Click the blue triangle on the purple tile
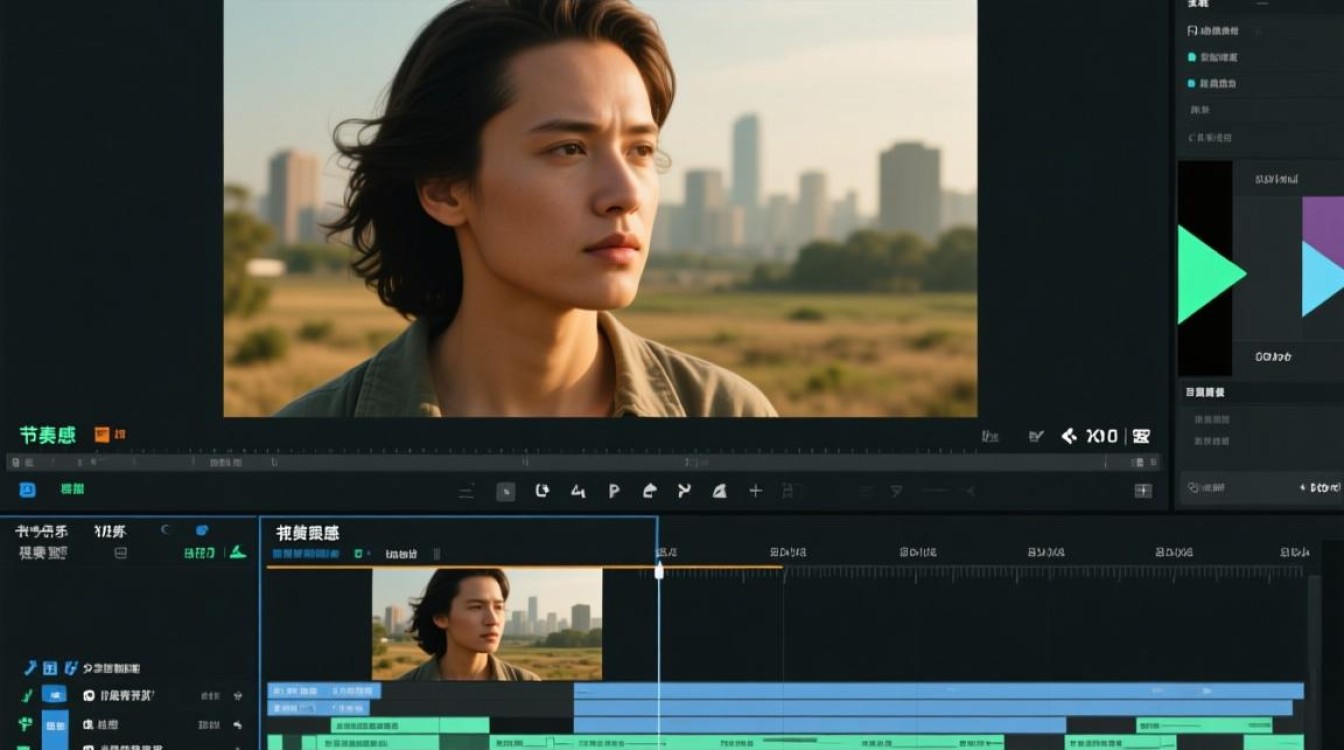The width and height of the screenshot is (1344, 750). pyautogui.click(x=1323, y=279)
